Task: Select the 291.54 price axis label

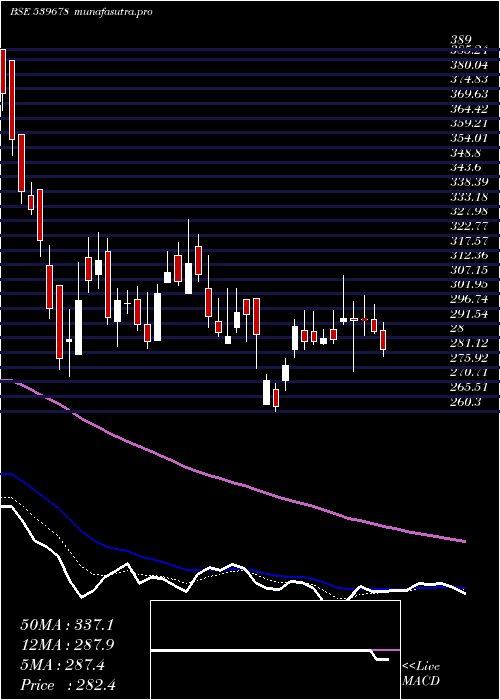Action: click(x=469, y=314)
